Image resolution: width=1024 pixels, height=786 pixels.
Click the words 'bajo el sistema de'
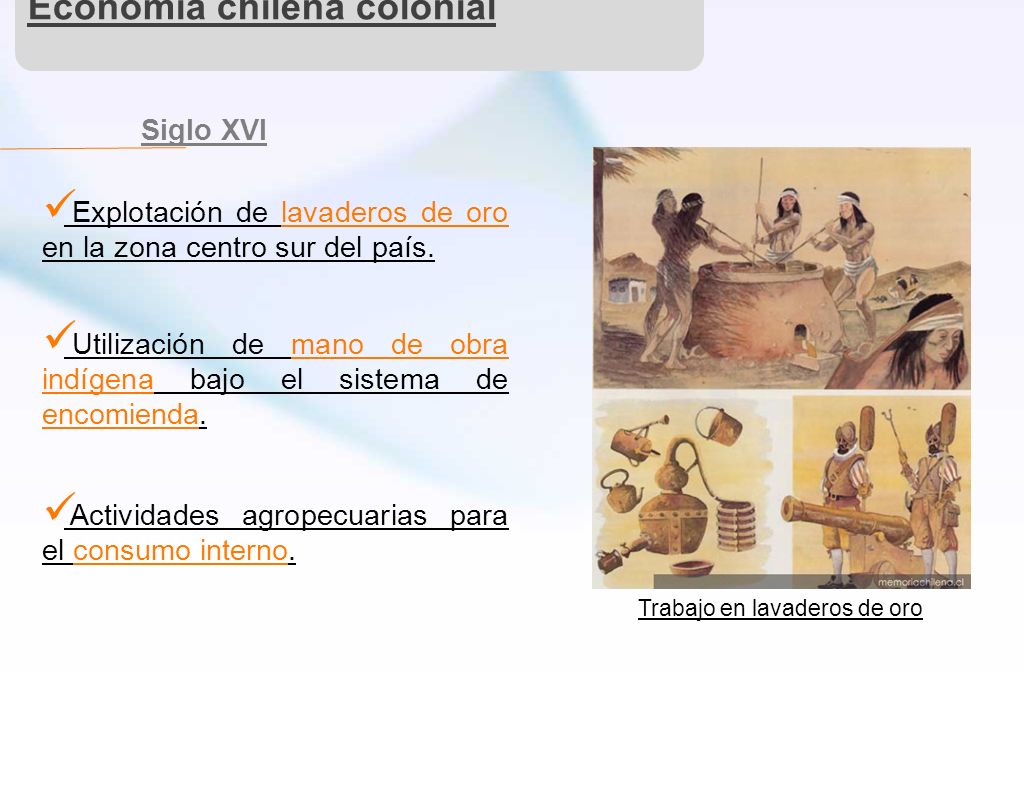coord(349,380)
